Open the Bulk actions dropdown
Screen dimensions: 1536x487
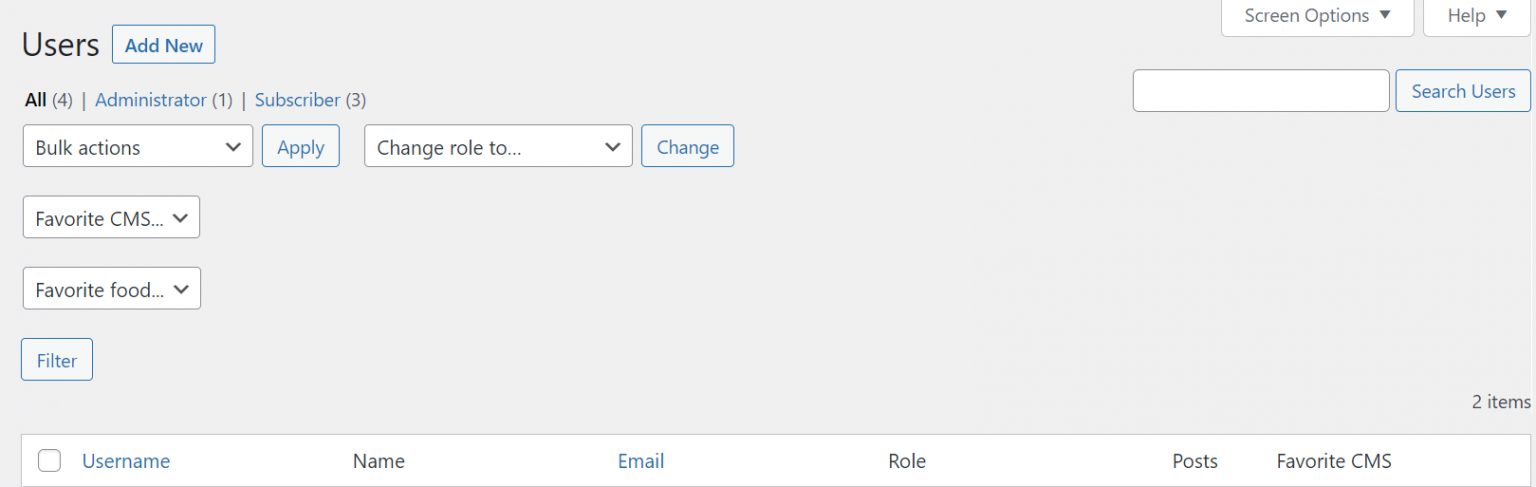[137, 146]
